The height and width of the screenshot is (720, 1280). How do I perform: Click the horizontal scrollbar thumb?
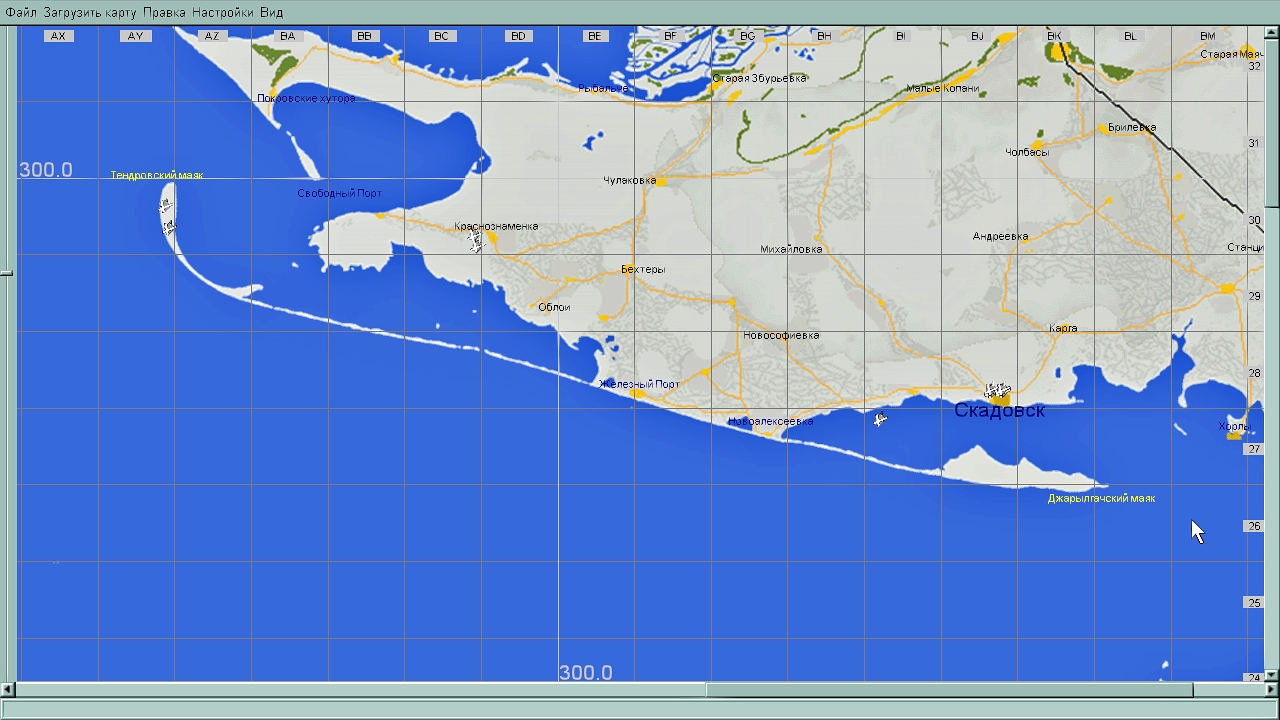949,690
